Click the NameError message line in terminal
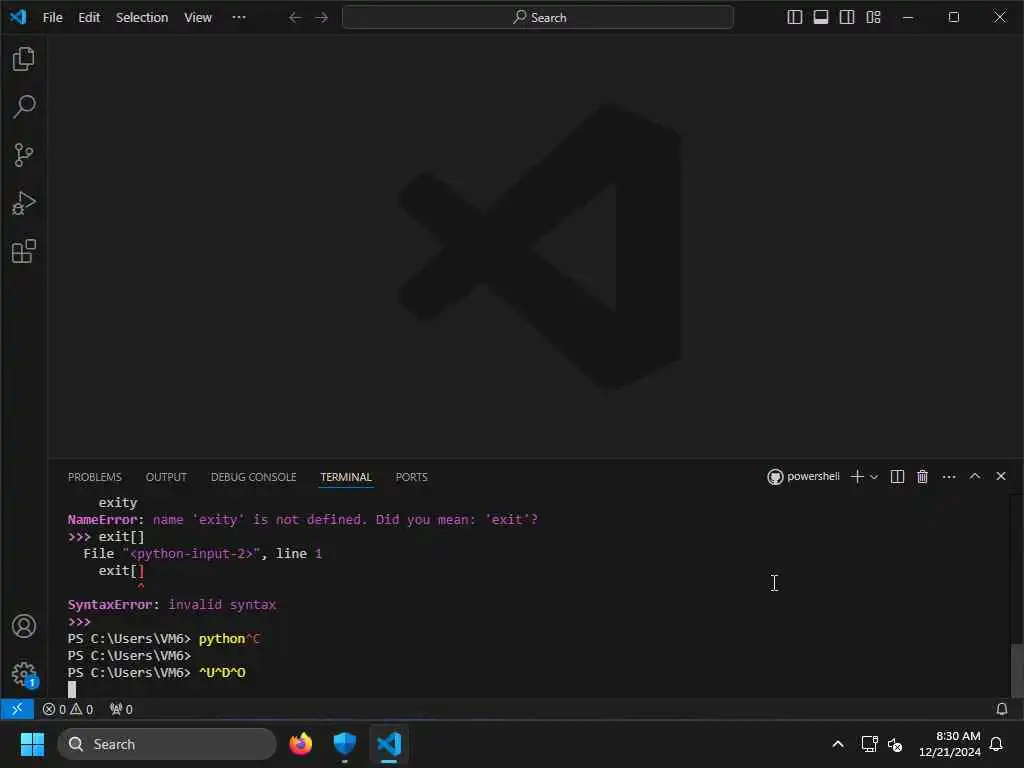1024x768 pixels. tap(302, 520)
